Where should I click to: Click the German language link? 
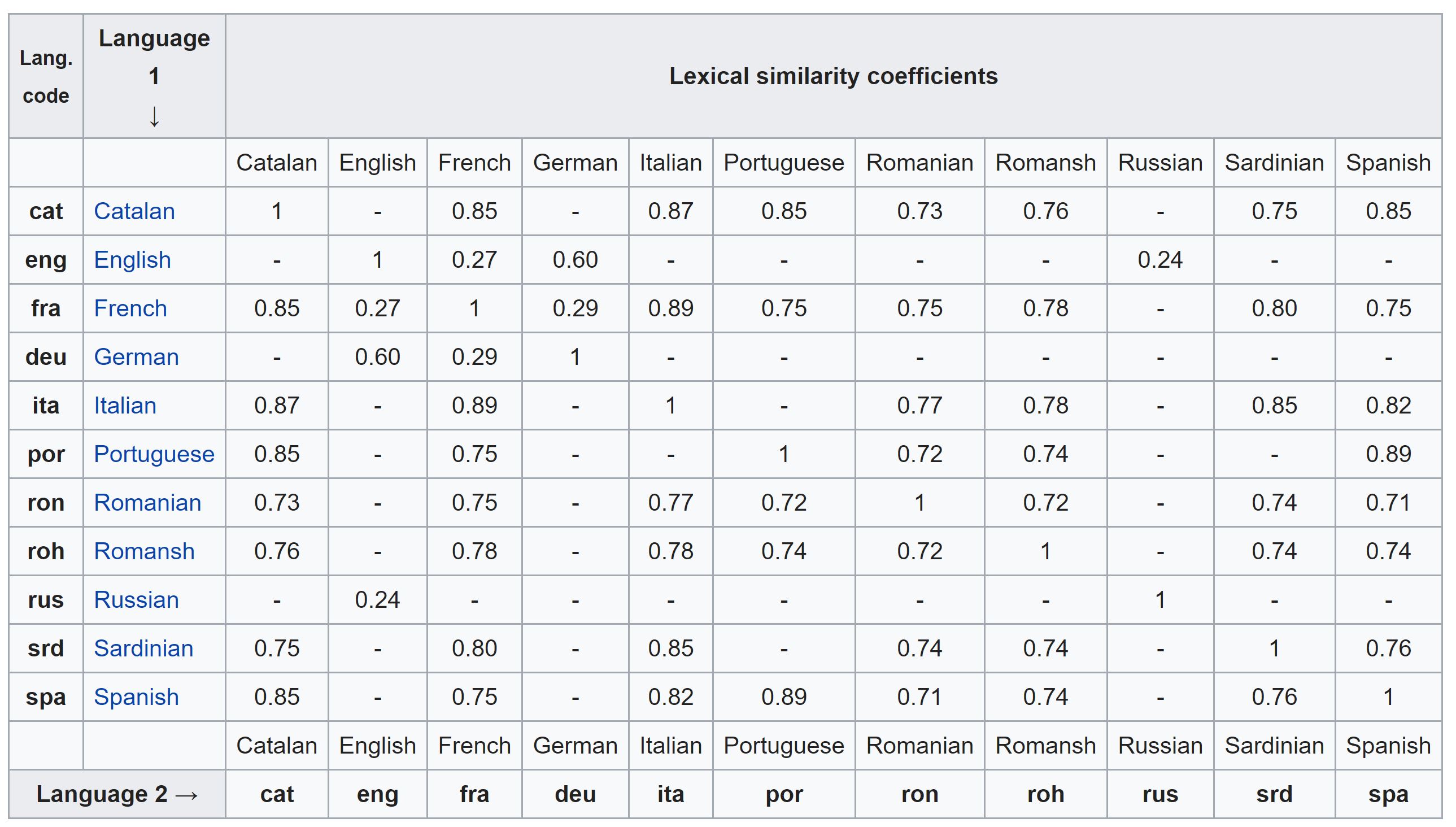point(136,357)
